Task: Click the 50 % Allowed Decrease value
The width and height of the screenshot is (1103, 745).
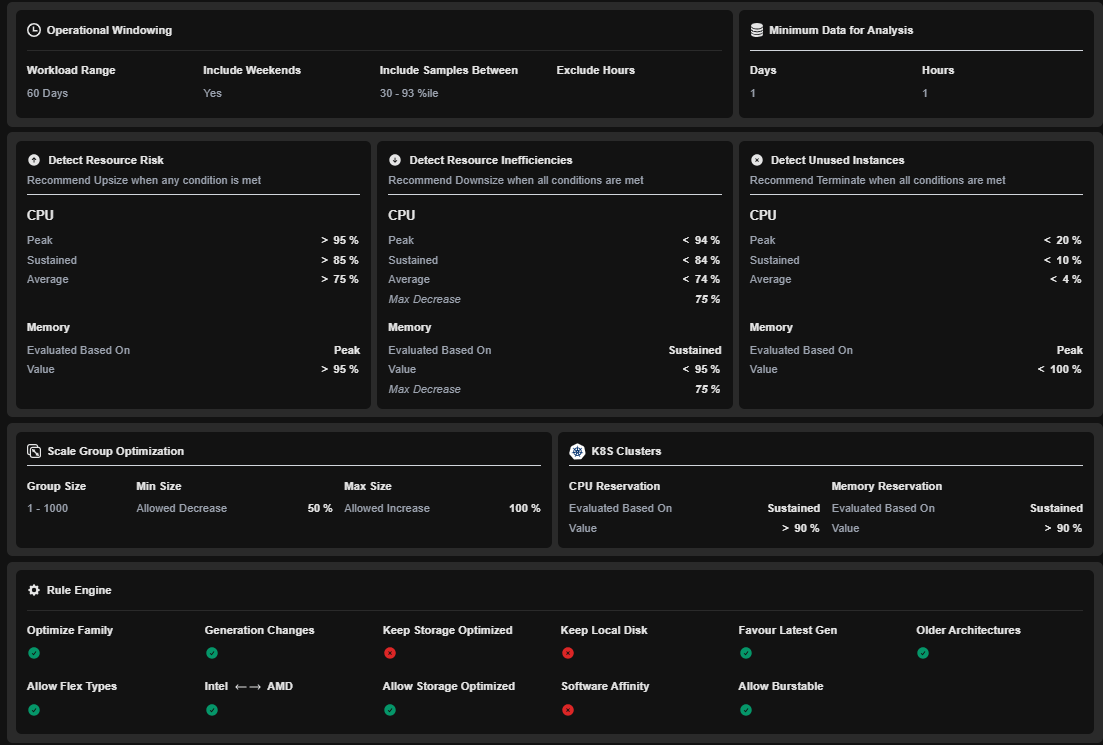Action: [319, 508]
